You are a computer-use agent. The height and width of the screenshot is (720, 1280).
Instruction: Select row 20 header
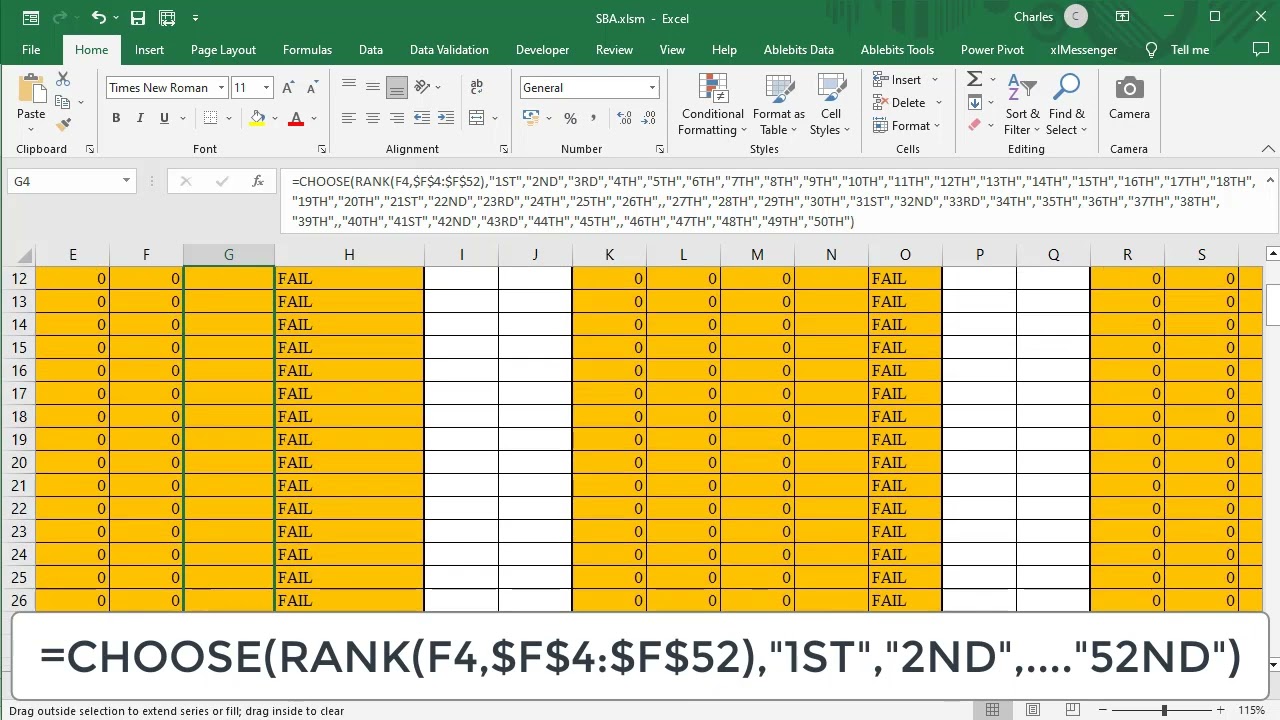[19, 463]
